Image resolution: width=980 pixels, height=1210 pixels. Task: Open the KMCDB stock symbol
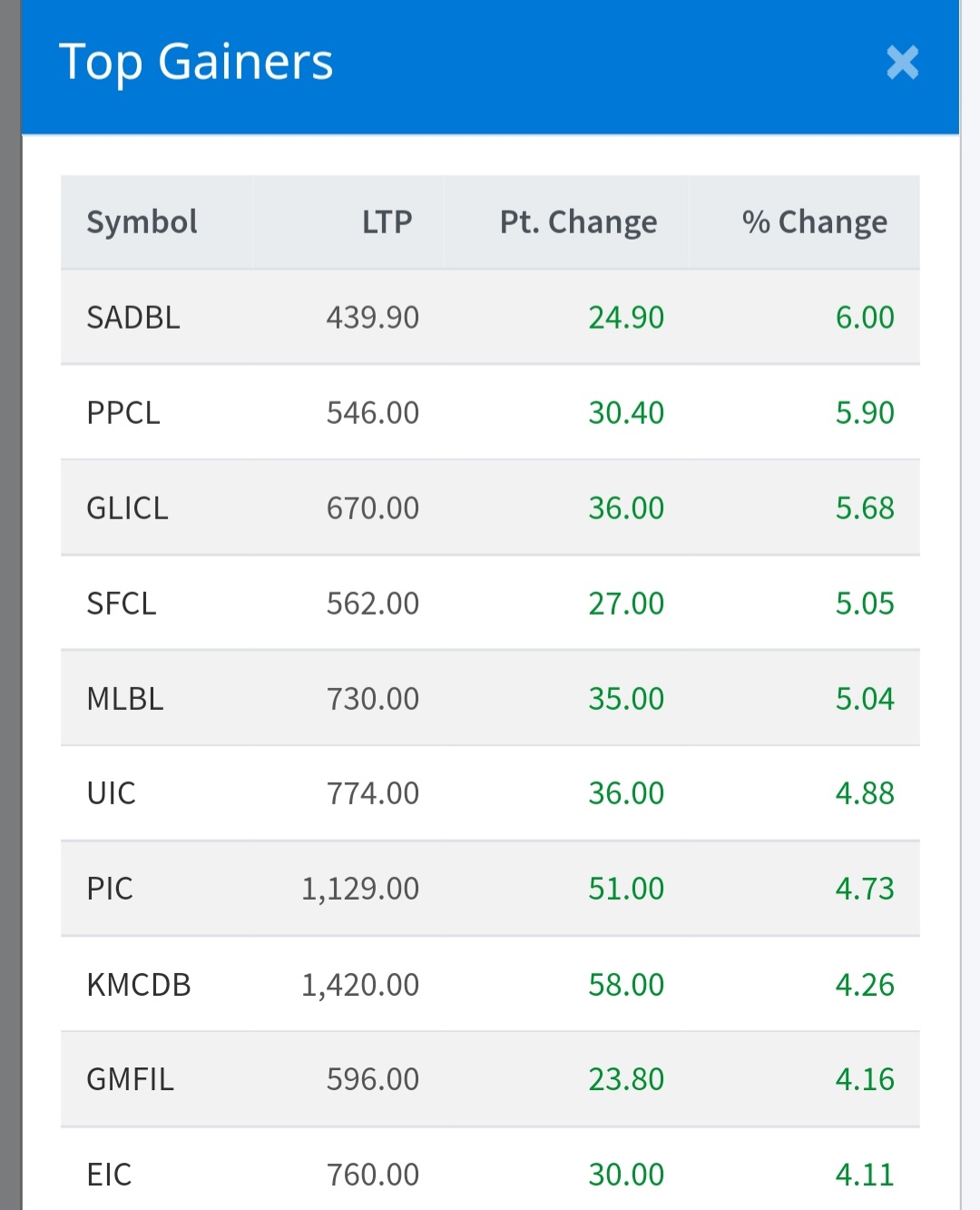tap(139, 985)
